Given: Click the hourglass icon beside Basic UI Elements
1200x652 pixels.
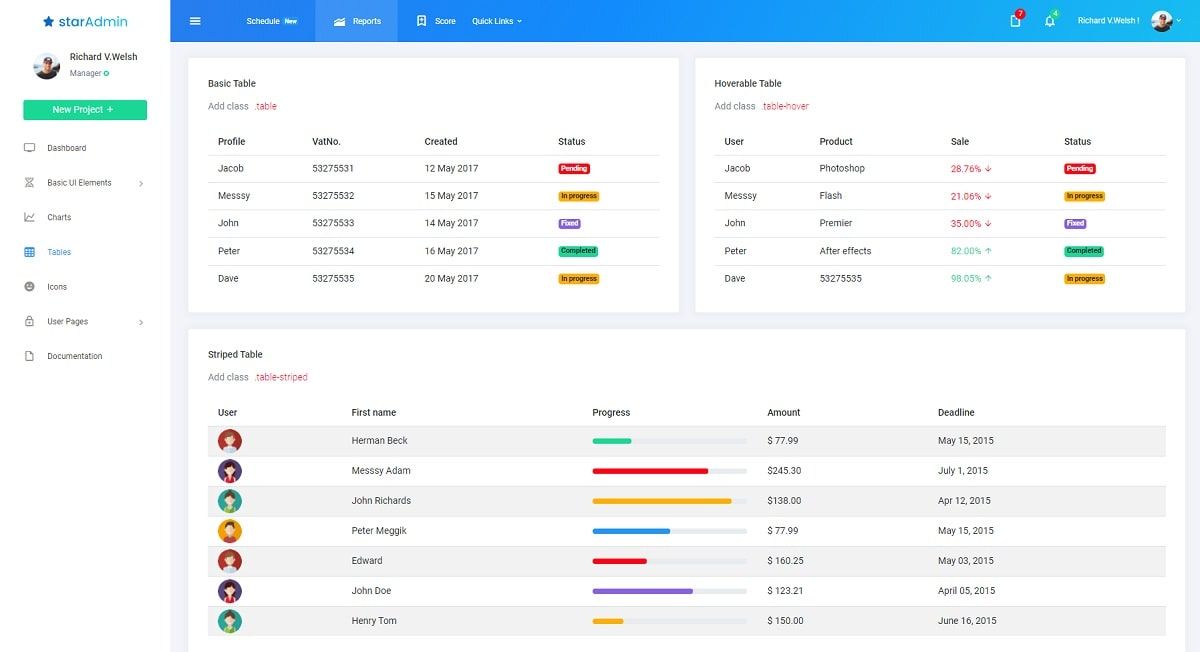Looking at the screenshot, I should (x=30, y=182).
